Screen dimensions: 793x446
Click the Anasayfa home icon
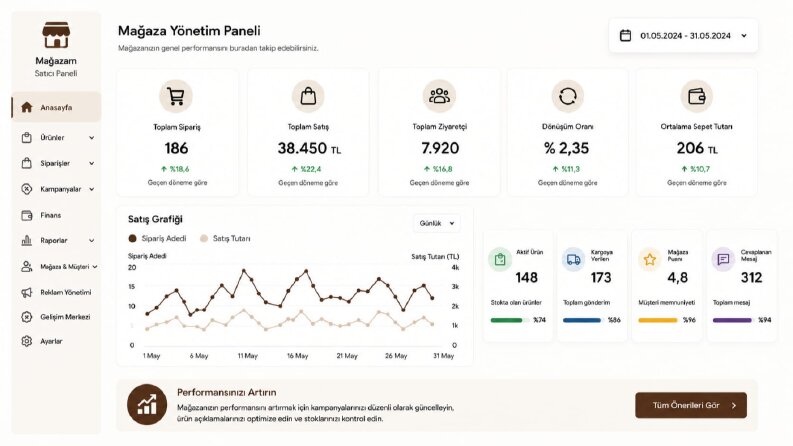[27, 107]
